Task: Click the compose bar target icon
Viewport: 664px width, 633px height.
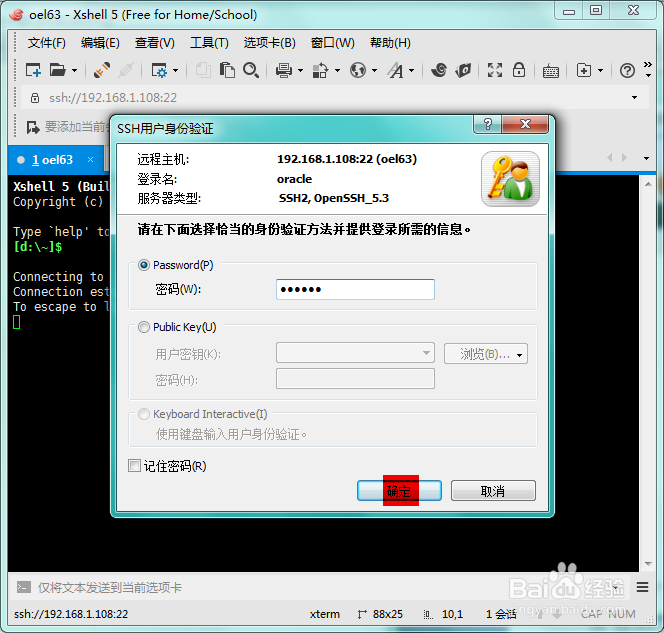Action: (x=23, y=587)
